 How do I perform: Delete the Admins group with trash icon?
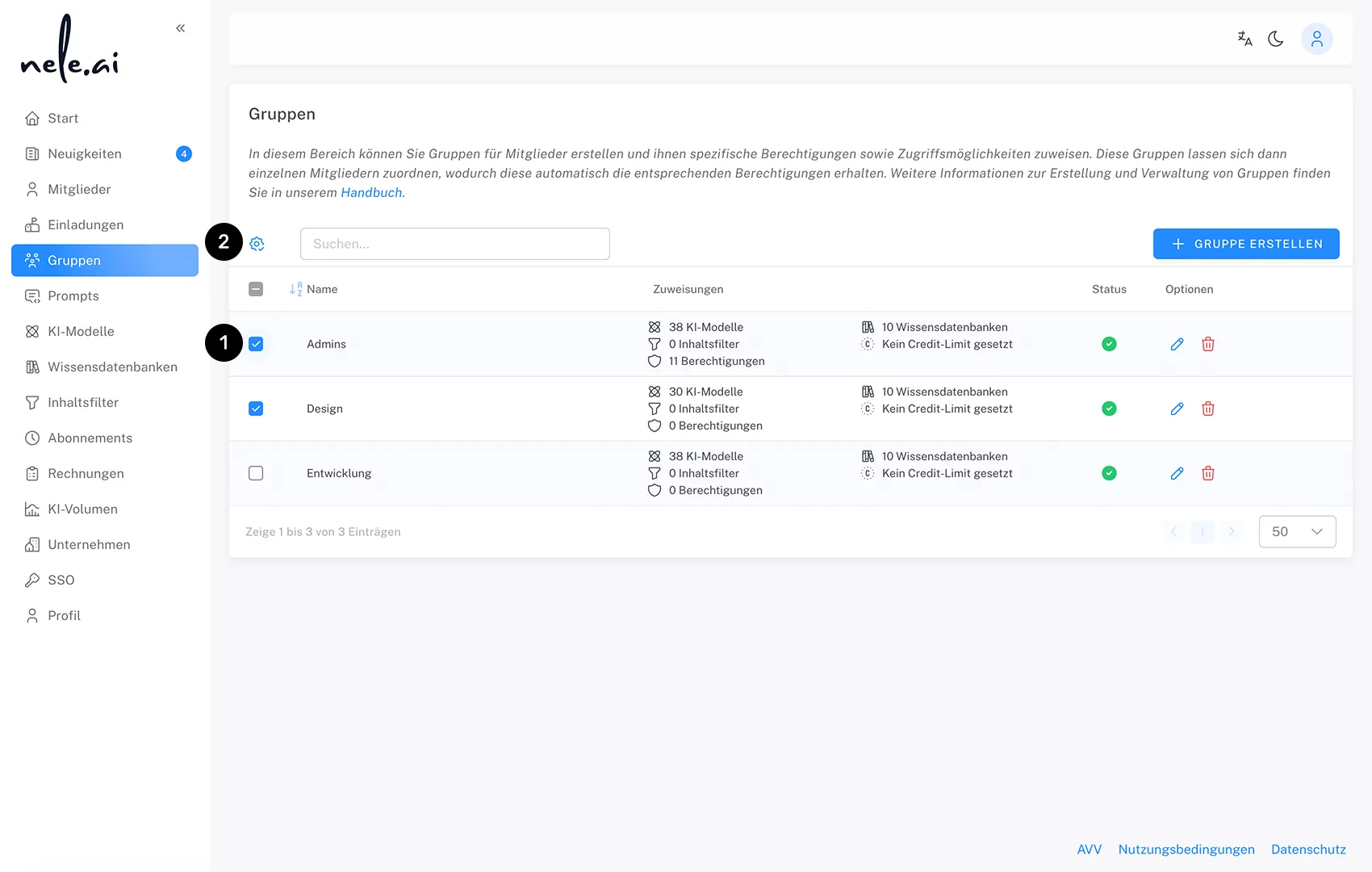click(1208, 344)
